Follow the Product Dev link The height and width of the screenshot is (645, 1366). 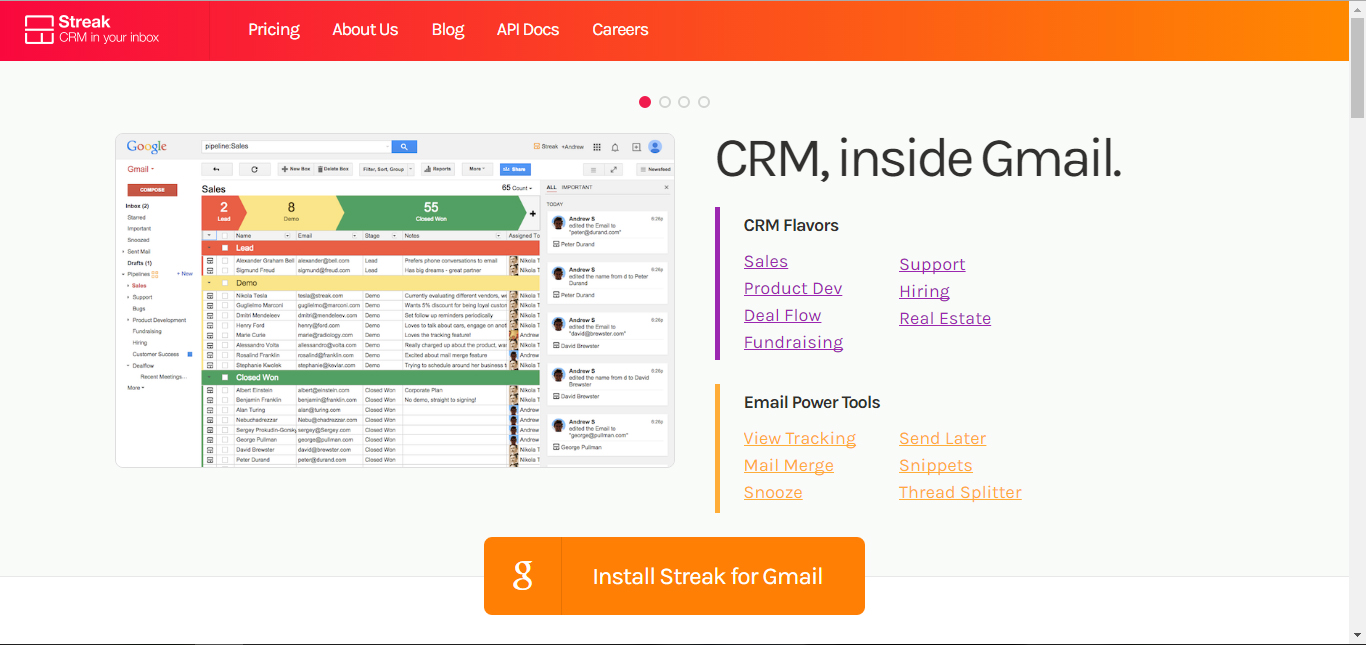[793, 288]
